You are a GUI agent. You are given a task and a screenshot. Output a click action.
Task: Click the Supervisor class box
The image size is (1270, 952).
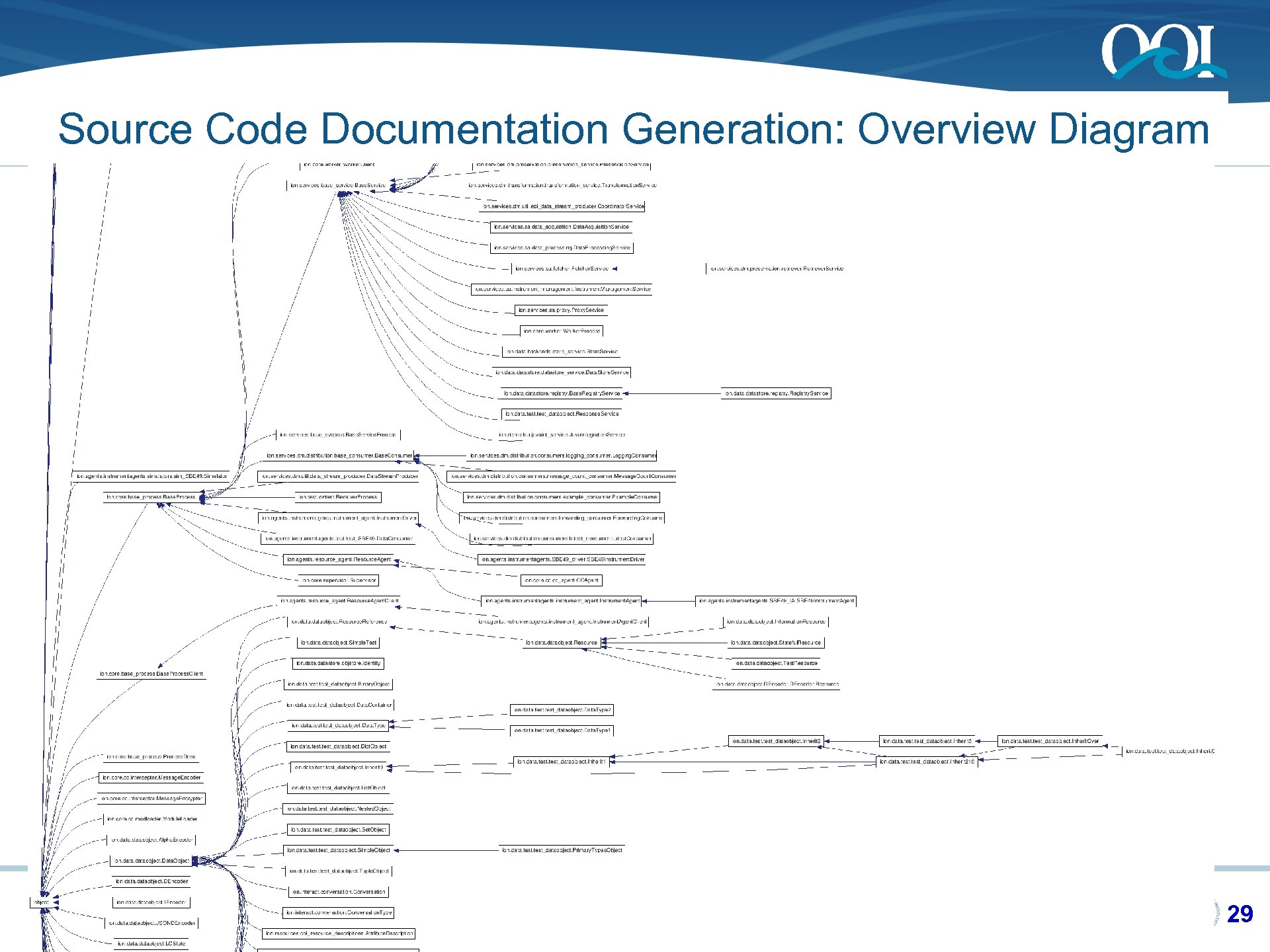pyautogui.click(x=339, y=580)
